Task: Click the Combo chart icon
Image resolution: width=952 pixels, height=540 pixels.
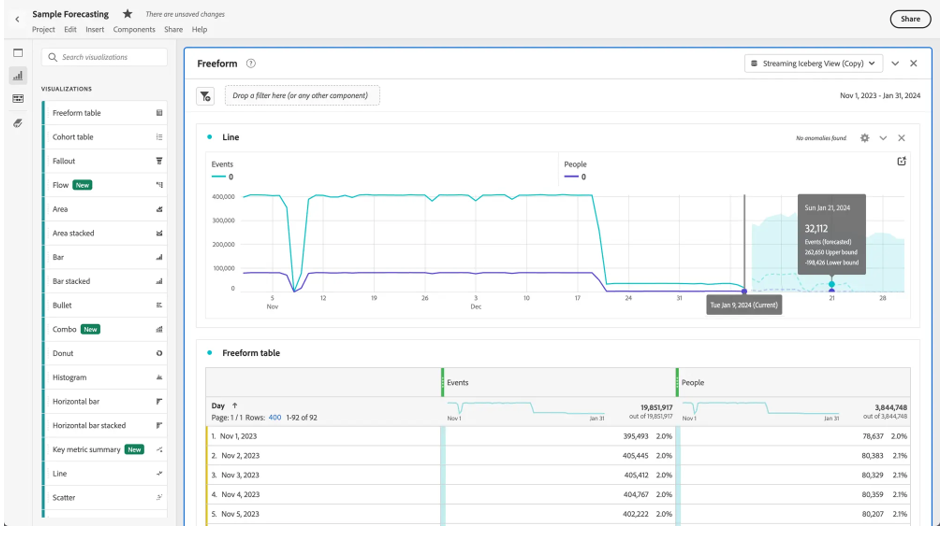Action: pos(159,329)
